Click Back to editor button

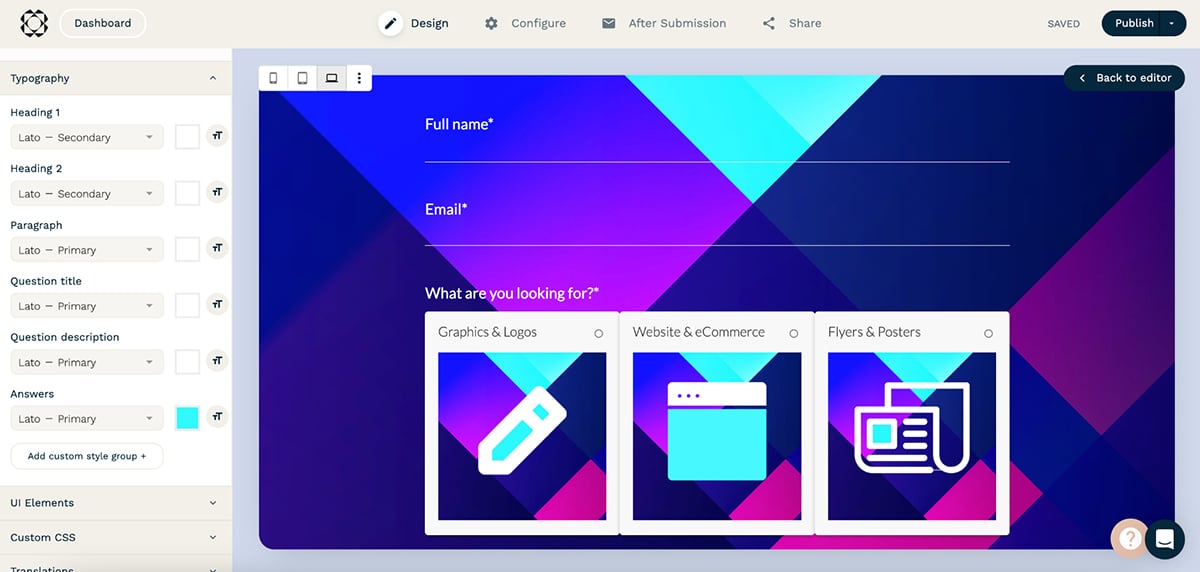tap(1124, 78)
